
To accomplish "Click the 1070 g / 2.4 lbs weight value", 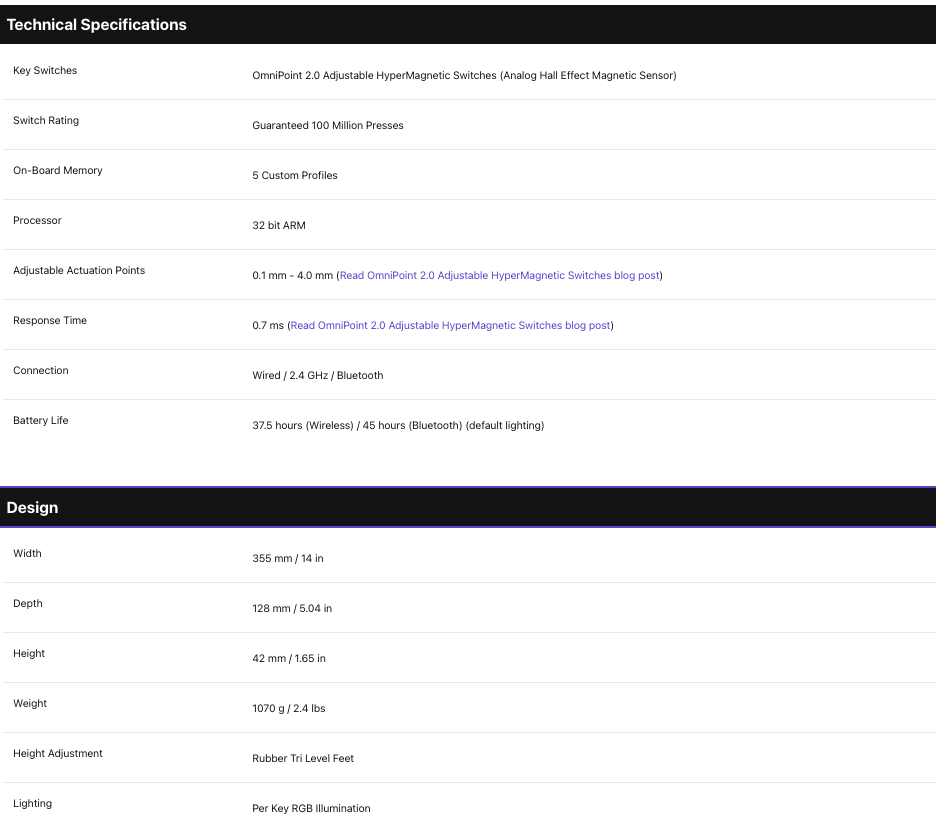I will pos(289,708).
